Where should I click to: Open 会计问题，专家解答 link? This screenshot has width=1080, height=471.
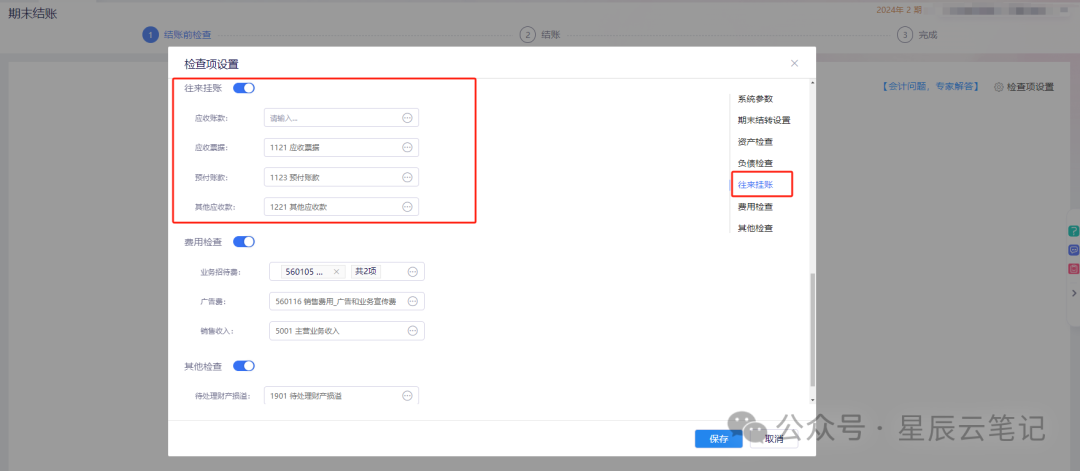pyautogui.click(x=931, y=87)
